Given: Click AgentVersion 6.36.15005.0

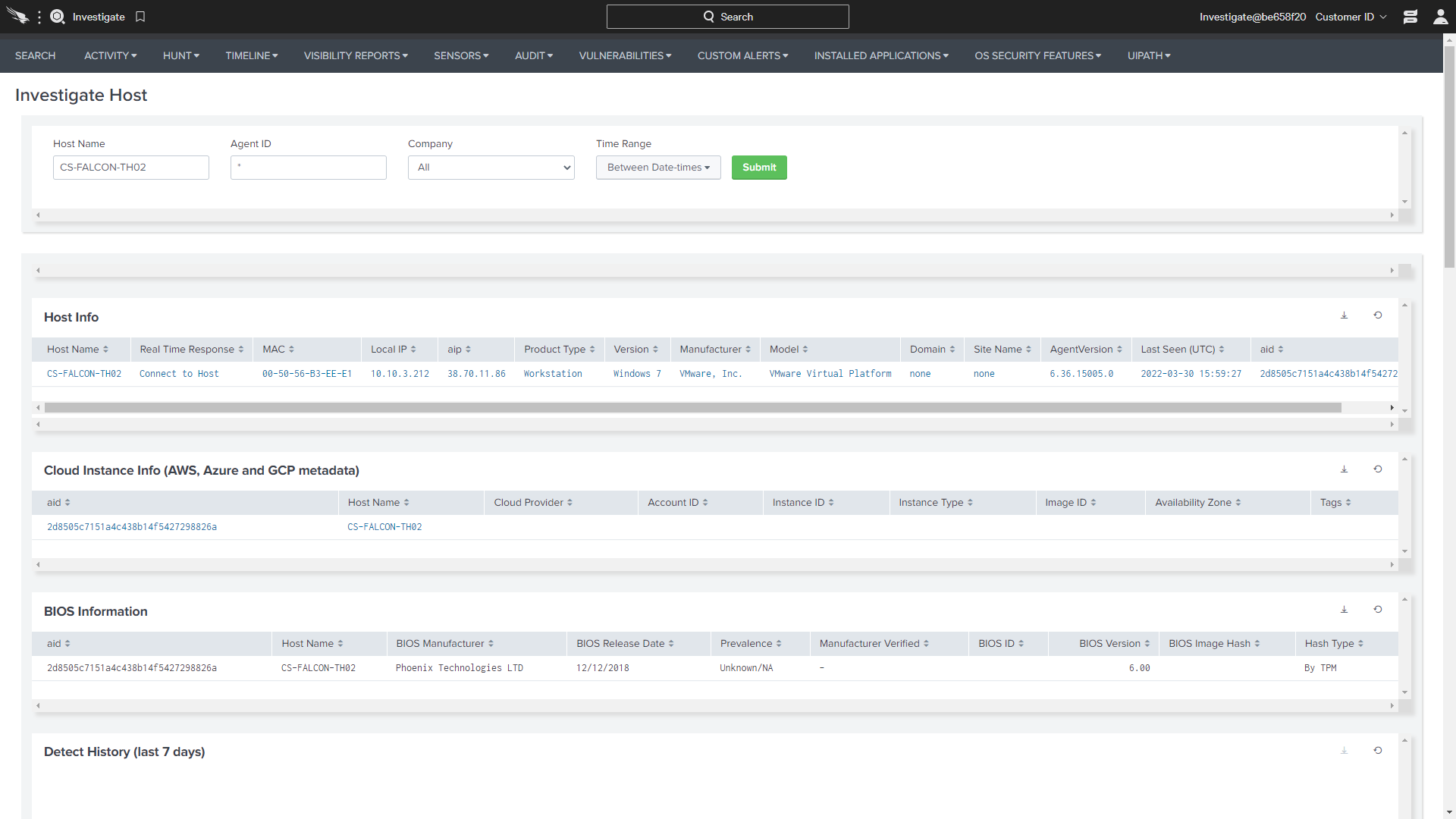Looking at the screenshot, I should coord(1081,374).
